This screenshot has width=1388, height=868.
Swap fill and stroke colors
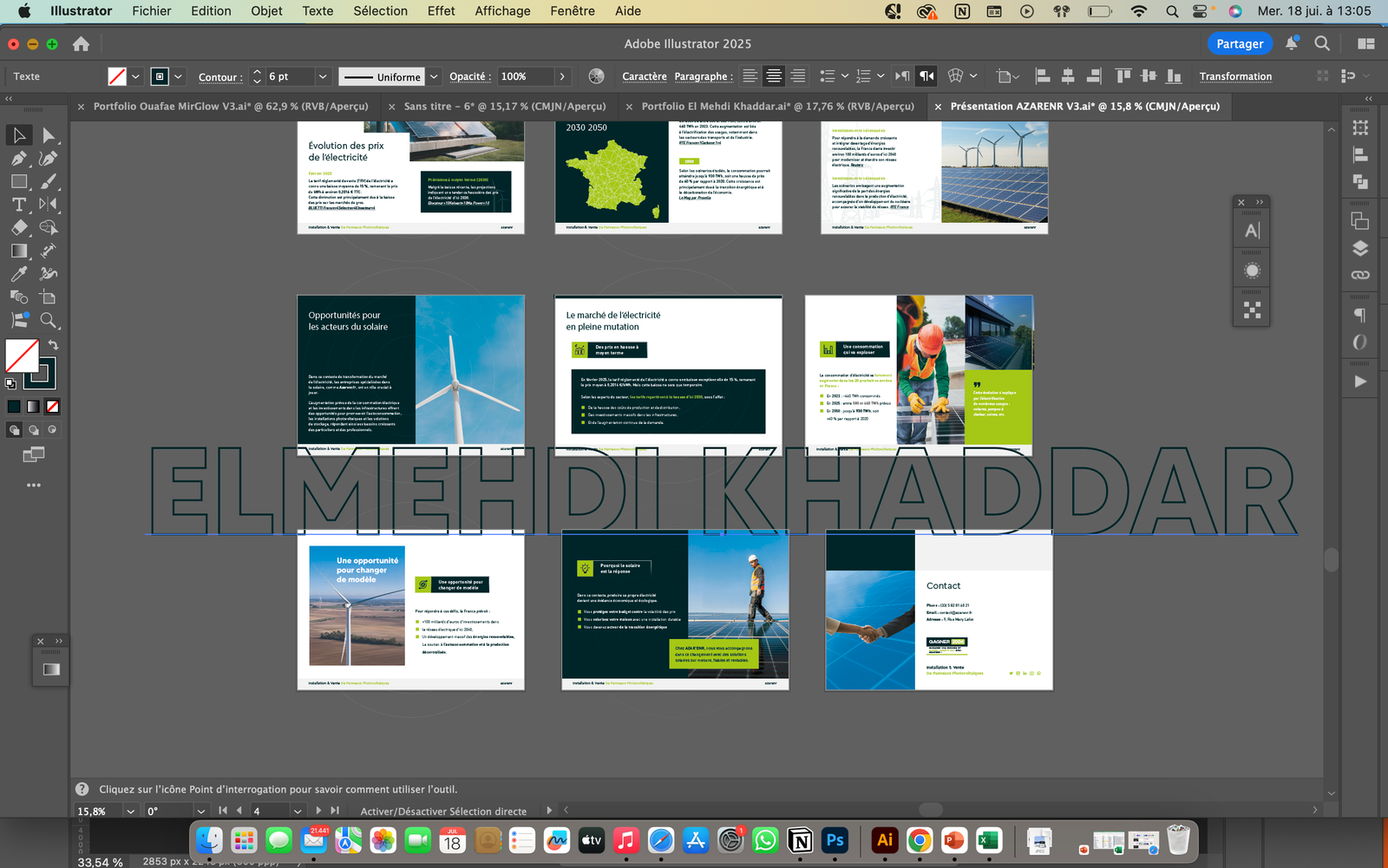pyautogui.click(x=53, y=345)
